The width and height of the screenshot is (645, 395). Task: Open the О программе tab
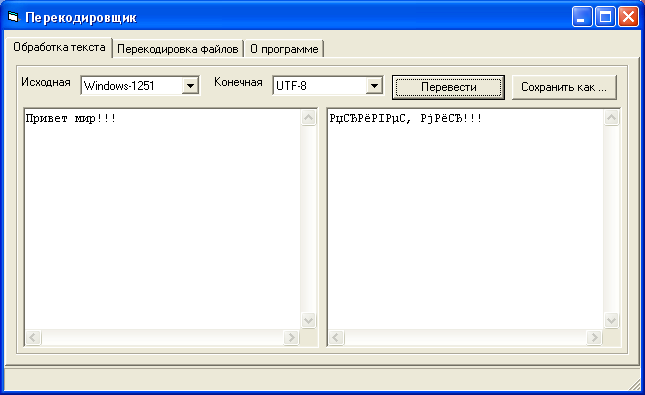(284, 49)
